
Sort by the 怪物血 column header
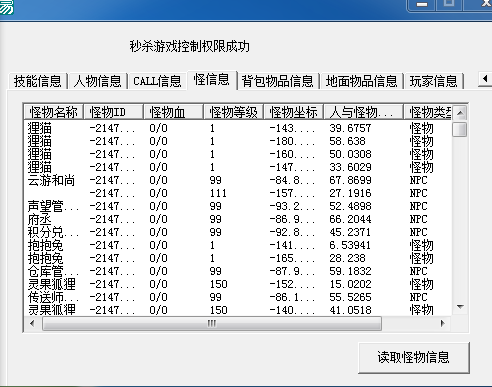173,112
